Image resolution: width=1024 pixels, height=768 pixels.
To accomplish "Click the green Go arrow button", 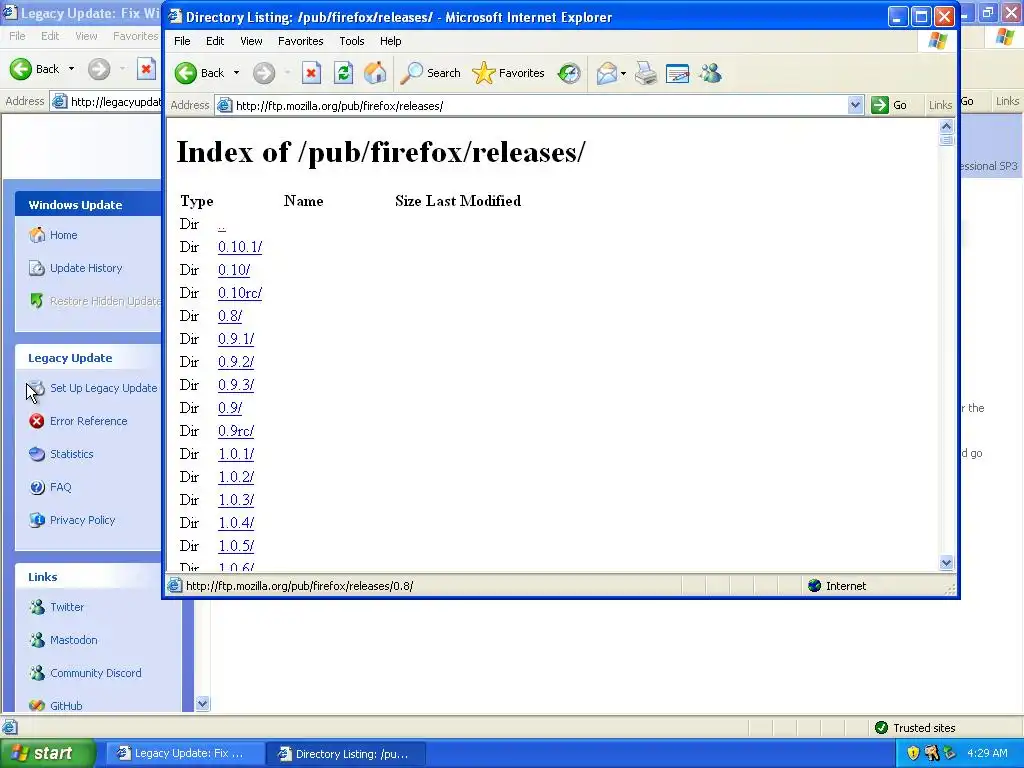I will 880,105.
